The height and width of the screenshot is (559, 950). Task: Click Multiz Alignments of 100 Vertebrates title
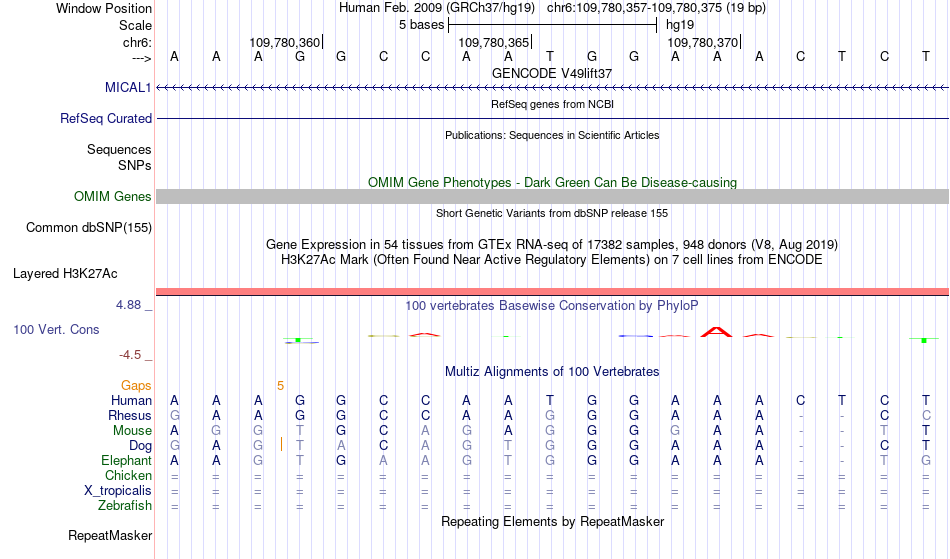pos(552,371)
